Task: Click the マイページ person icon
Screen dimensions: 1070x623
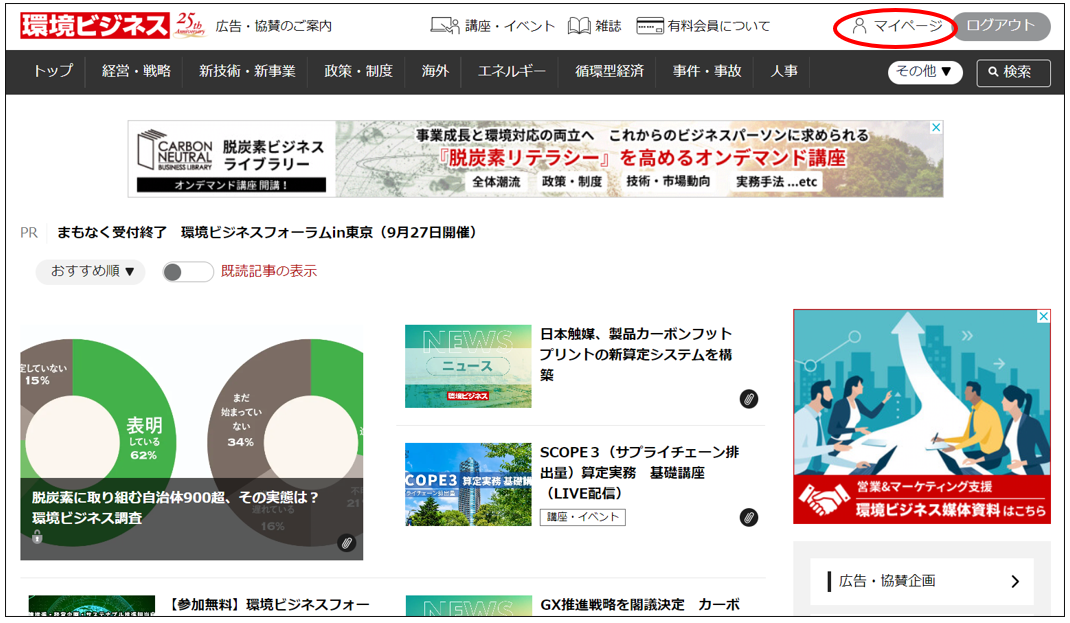Action: (859, 26)
